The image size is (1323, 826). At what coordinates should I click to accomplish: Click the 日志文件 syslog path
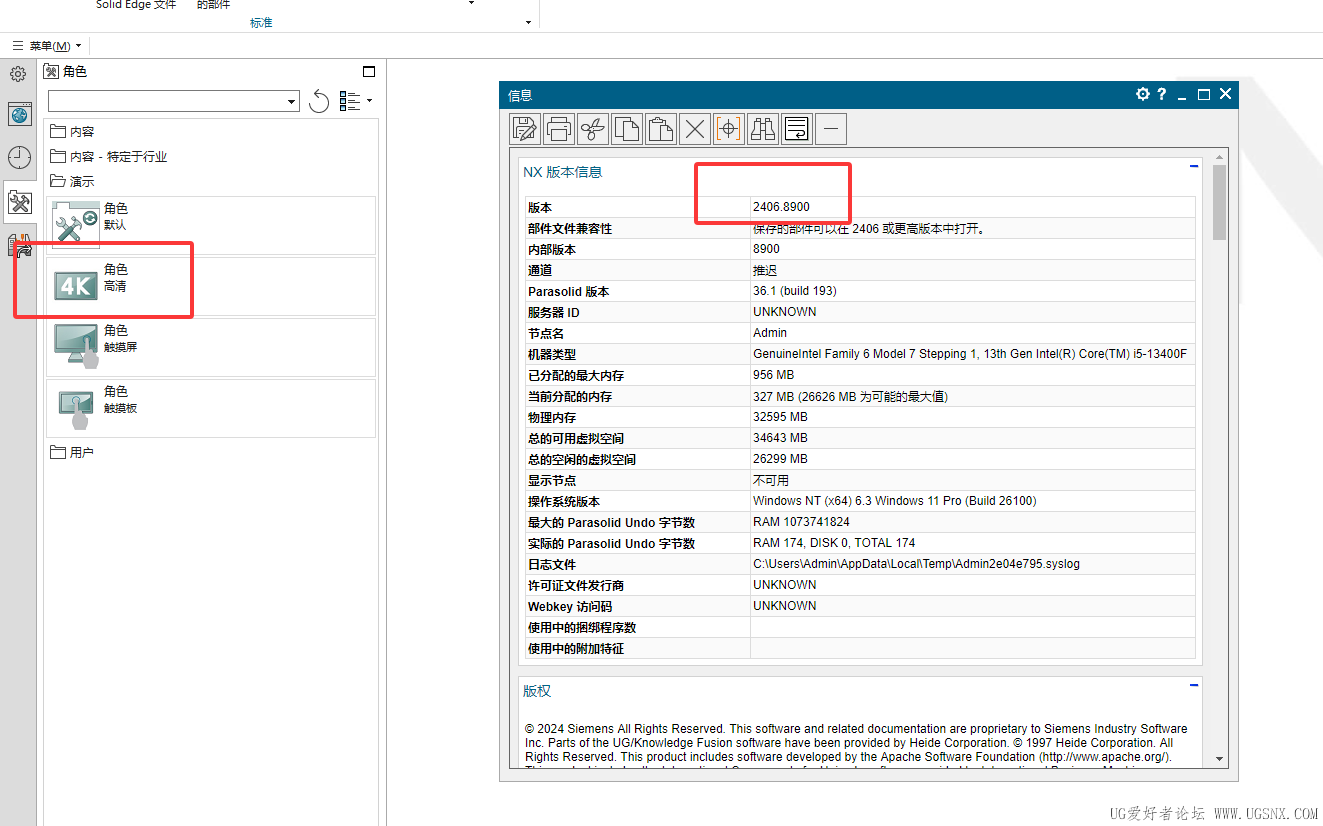(x=916, y=564)
